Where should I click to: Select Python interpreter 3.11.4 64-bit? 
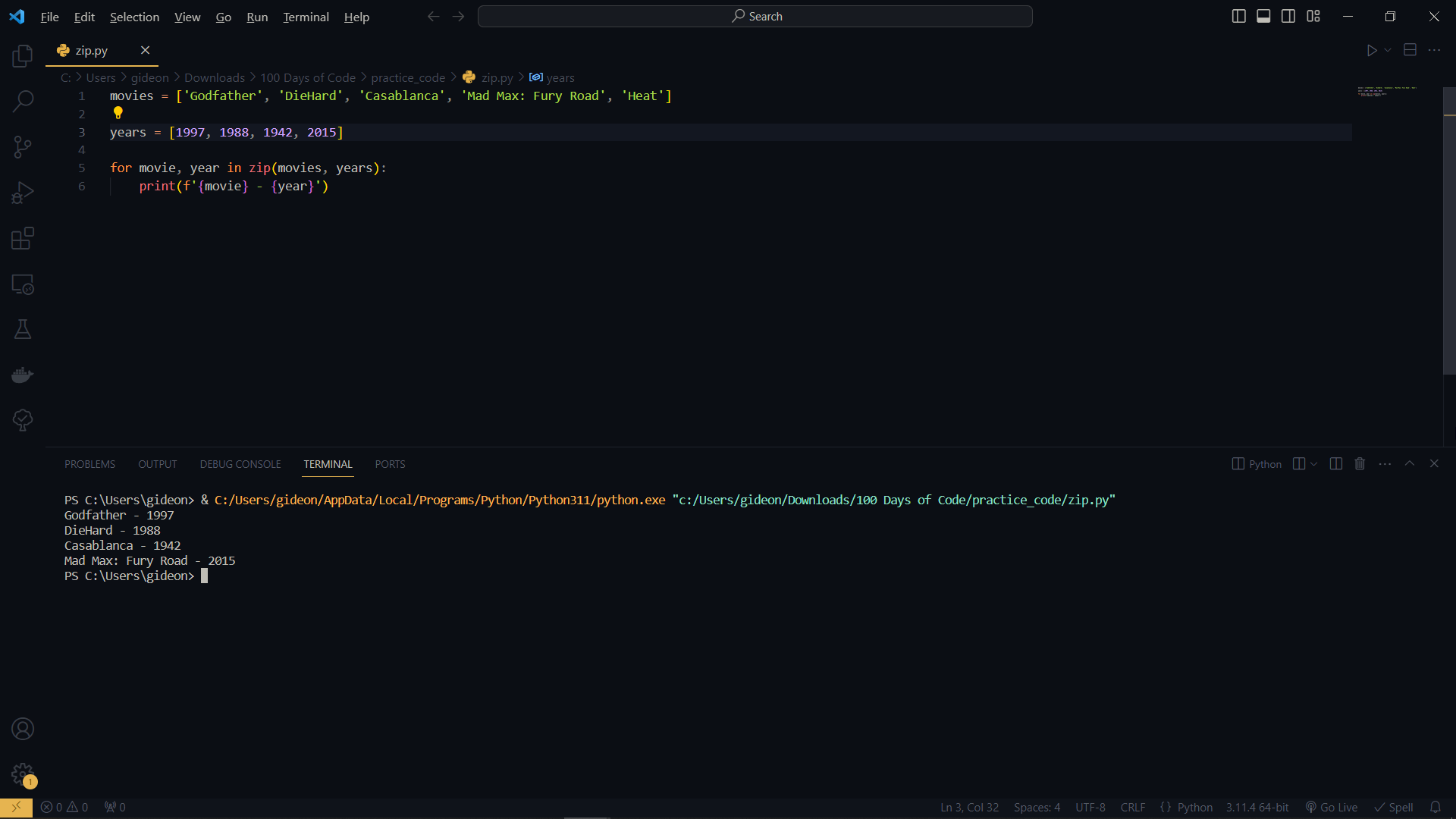point(1257,807)
